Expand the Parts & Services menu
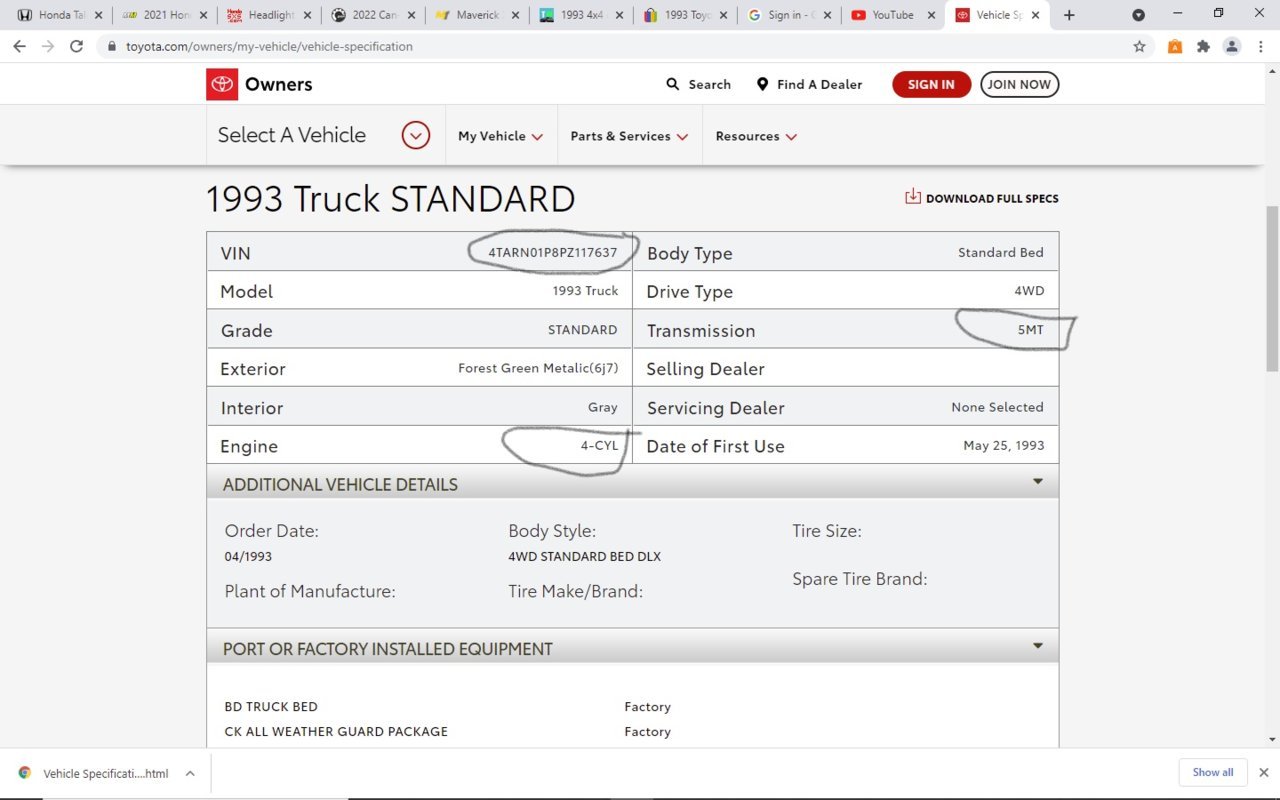The image size is (1280, 800). [629, 136]
